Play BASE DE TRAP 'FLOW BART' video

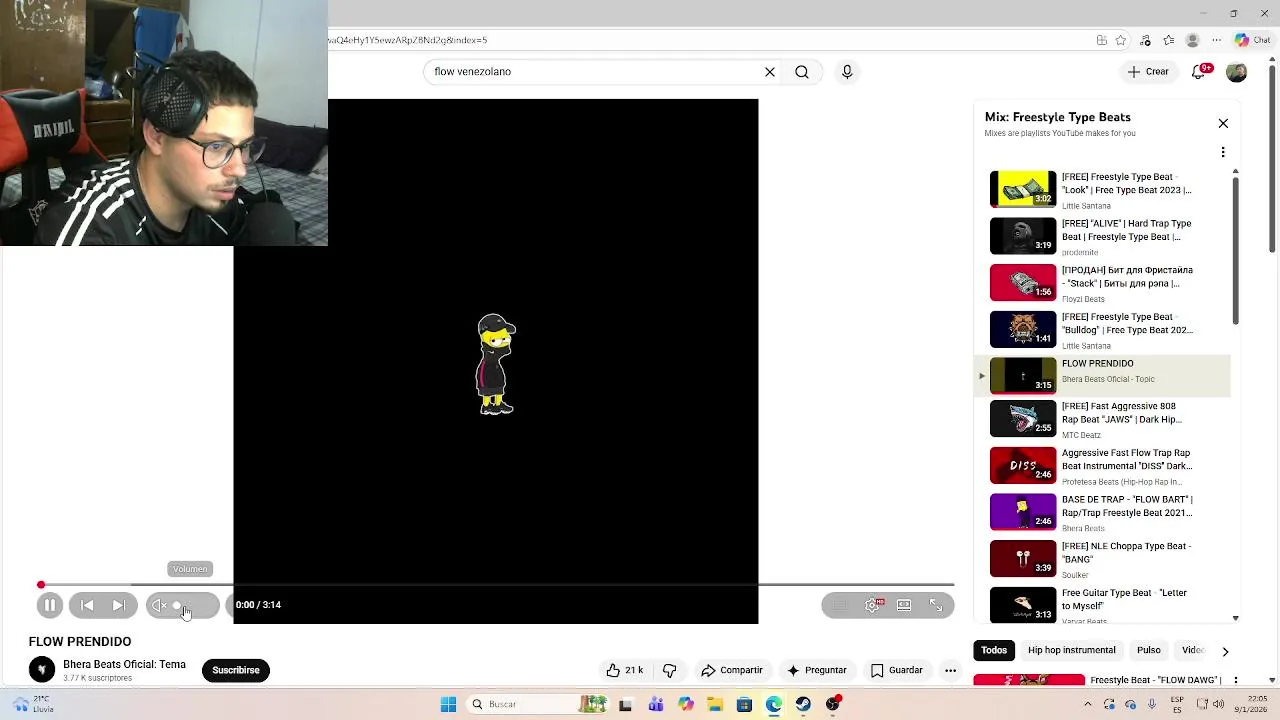pos(1103,512)
